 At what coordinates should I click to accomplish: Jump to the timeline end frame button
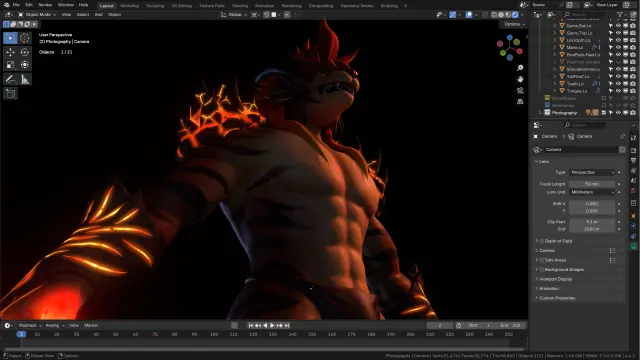[287, 325]
